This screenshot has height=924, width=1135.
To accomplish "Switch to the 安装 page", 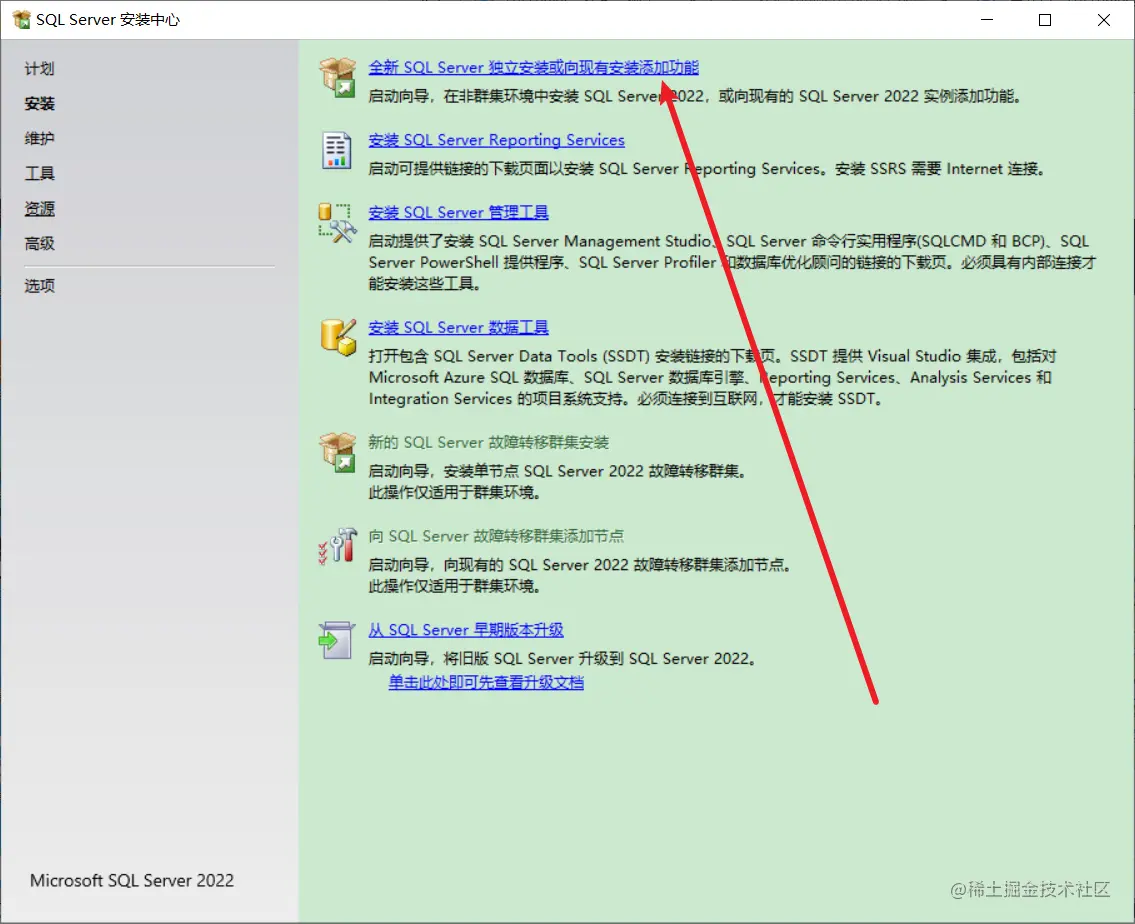I will [39, 103].
